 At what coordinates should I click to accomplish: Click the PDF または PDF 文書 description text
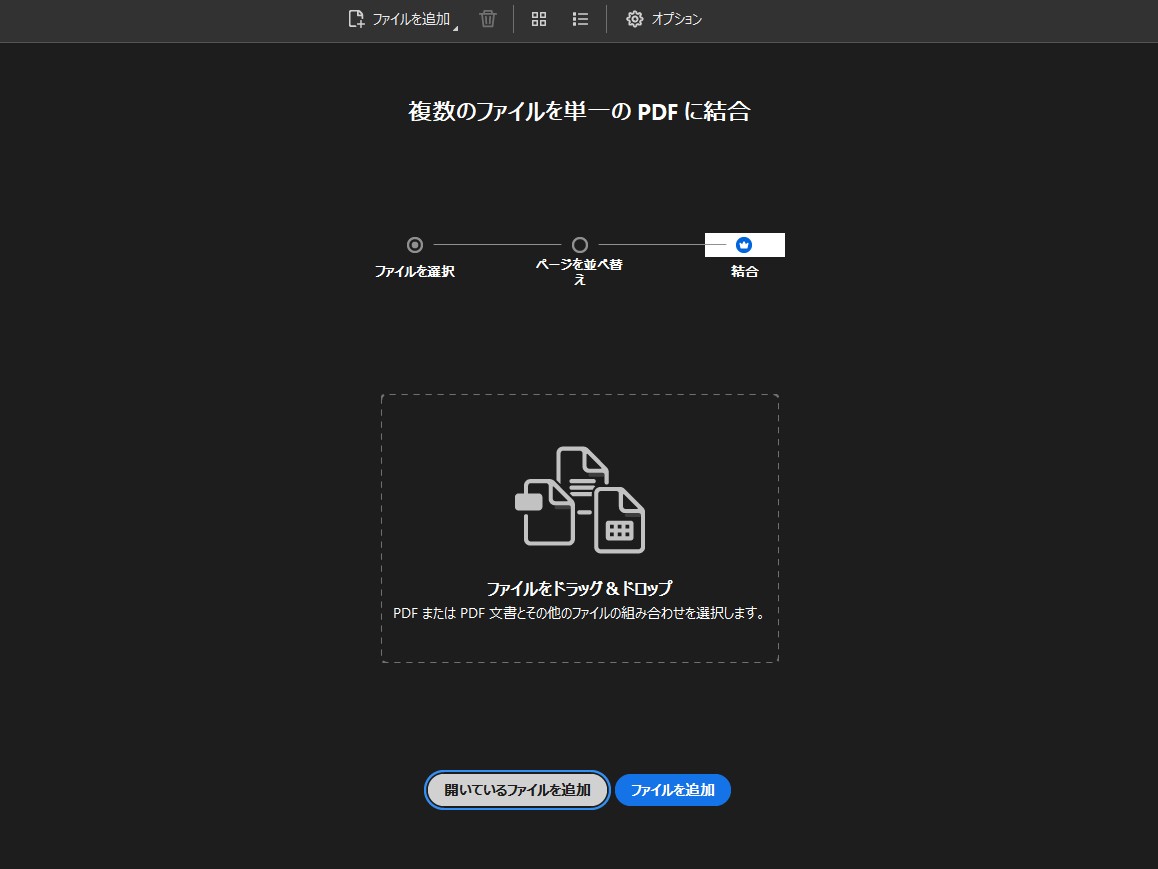point(580,613)
